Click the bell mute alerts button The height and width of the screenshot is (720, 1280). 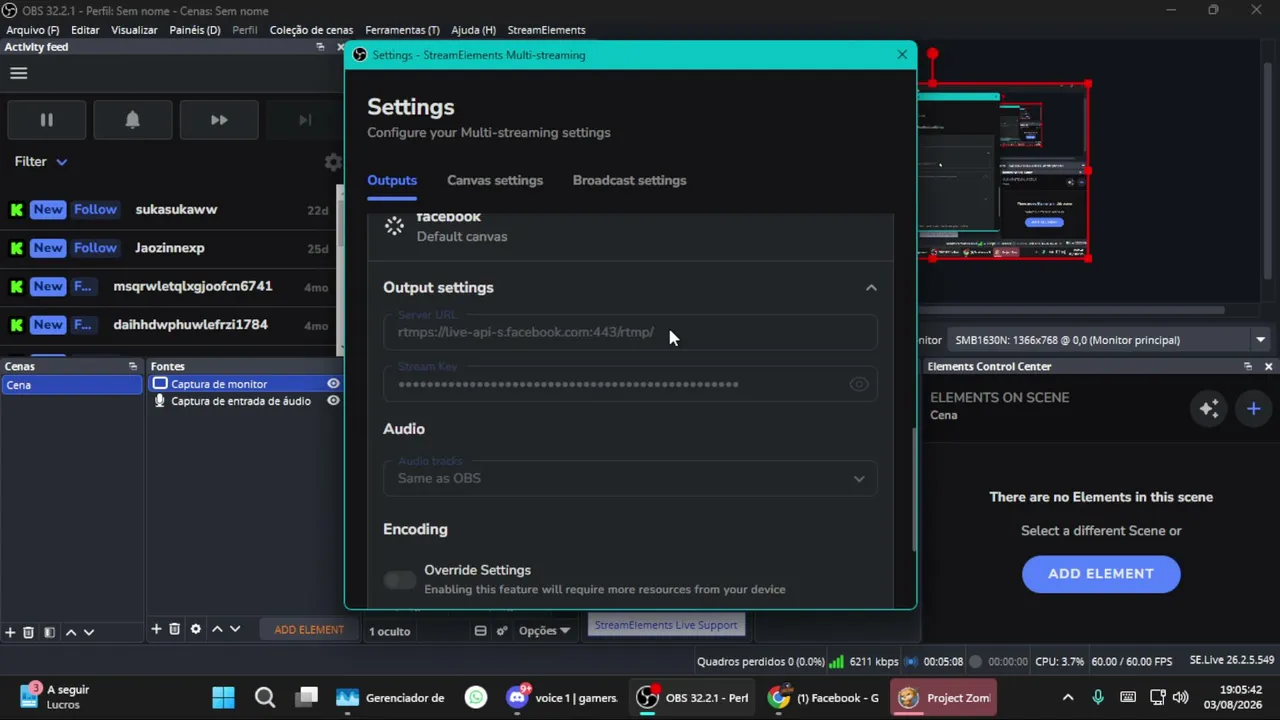click(132, 120)
